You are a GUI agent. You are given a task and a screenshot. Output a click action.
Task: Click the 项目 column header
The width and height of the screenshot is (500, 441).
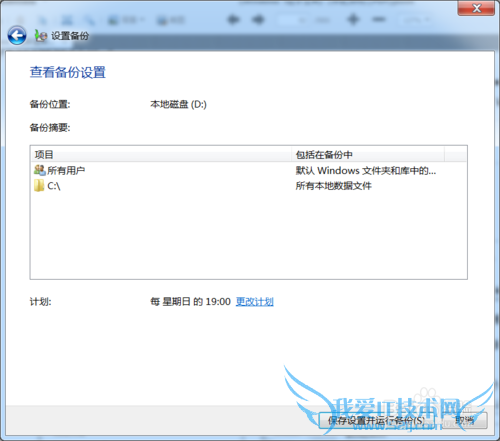pos(161,154)
